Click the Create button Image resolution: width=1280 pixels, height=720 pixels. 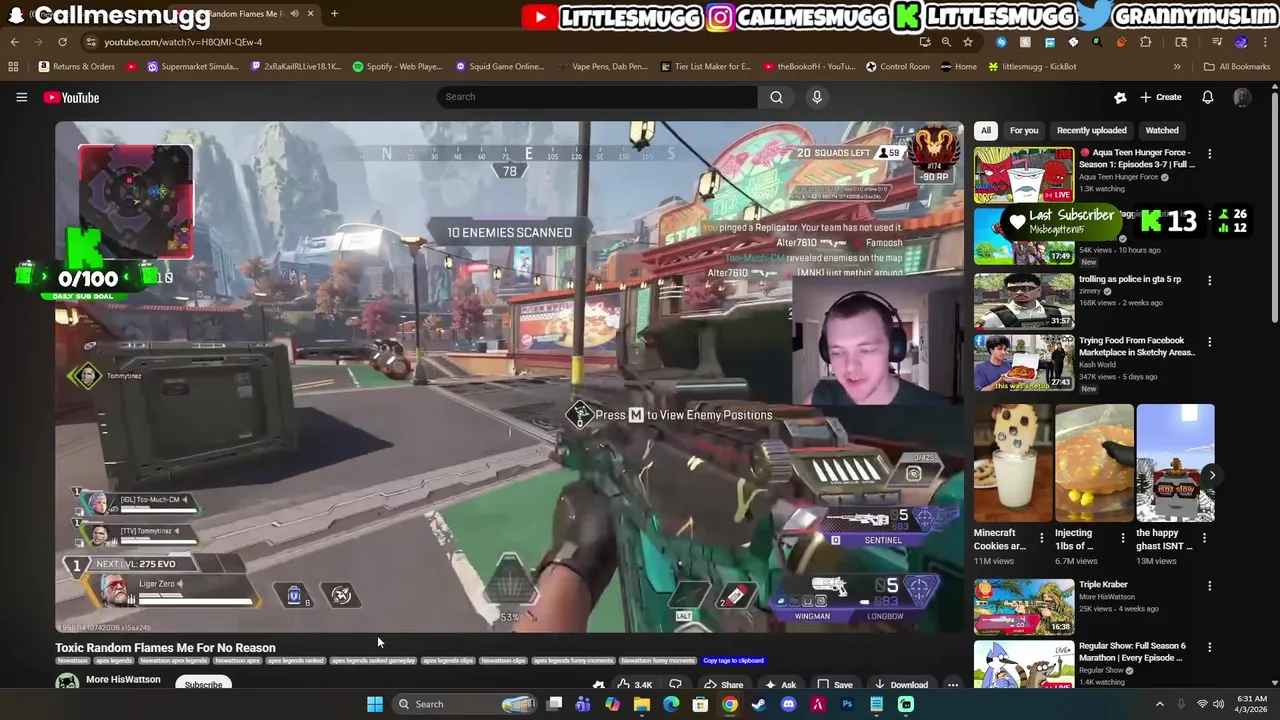click(x=1160, y=97)
